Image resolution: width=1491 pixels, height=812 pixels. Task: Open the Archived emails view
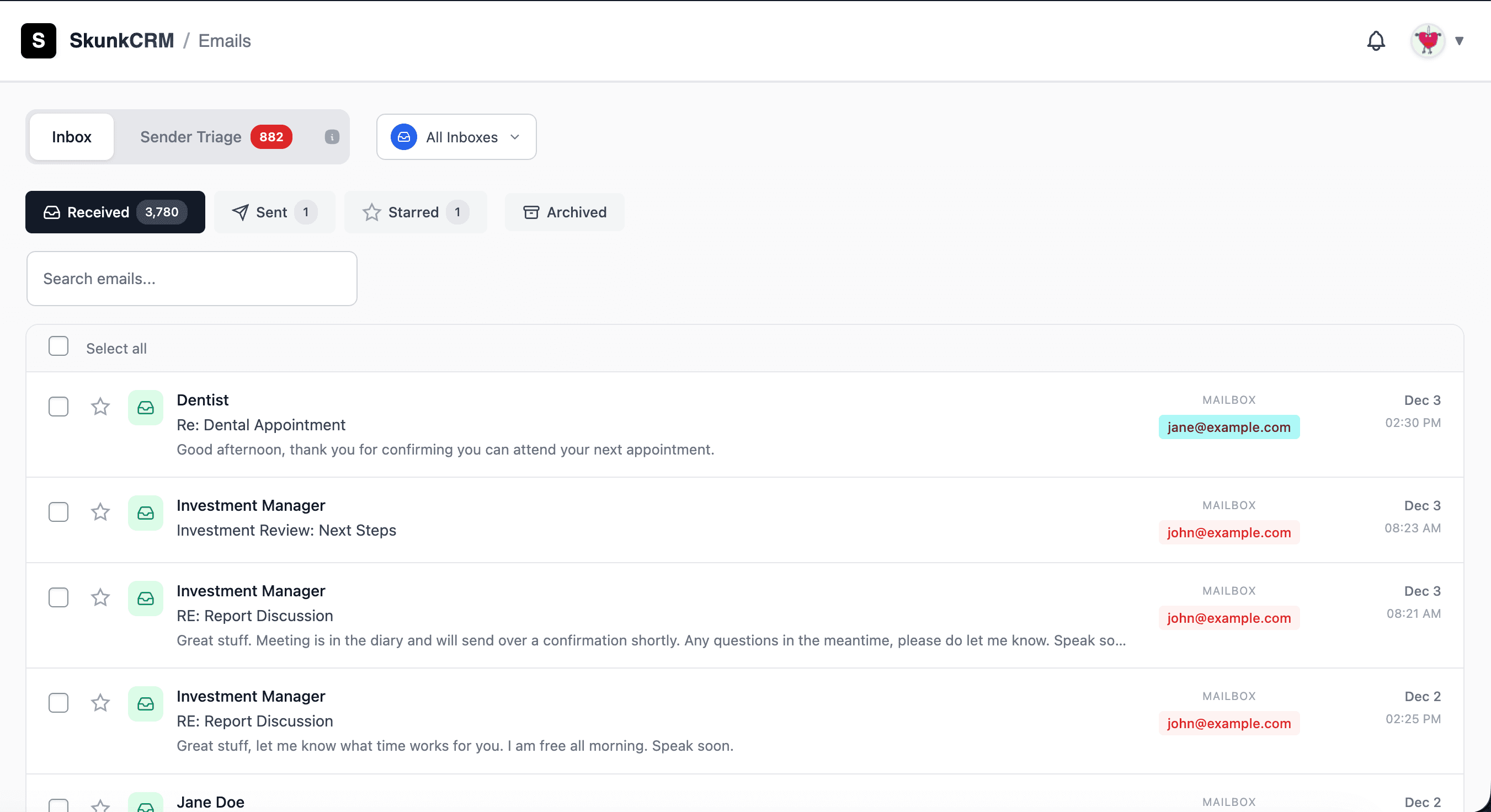coord(565,212)
